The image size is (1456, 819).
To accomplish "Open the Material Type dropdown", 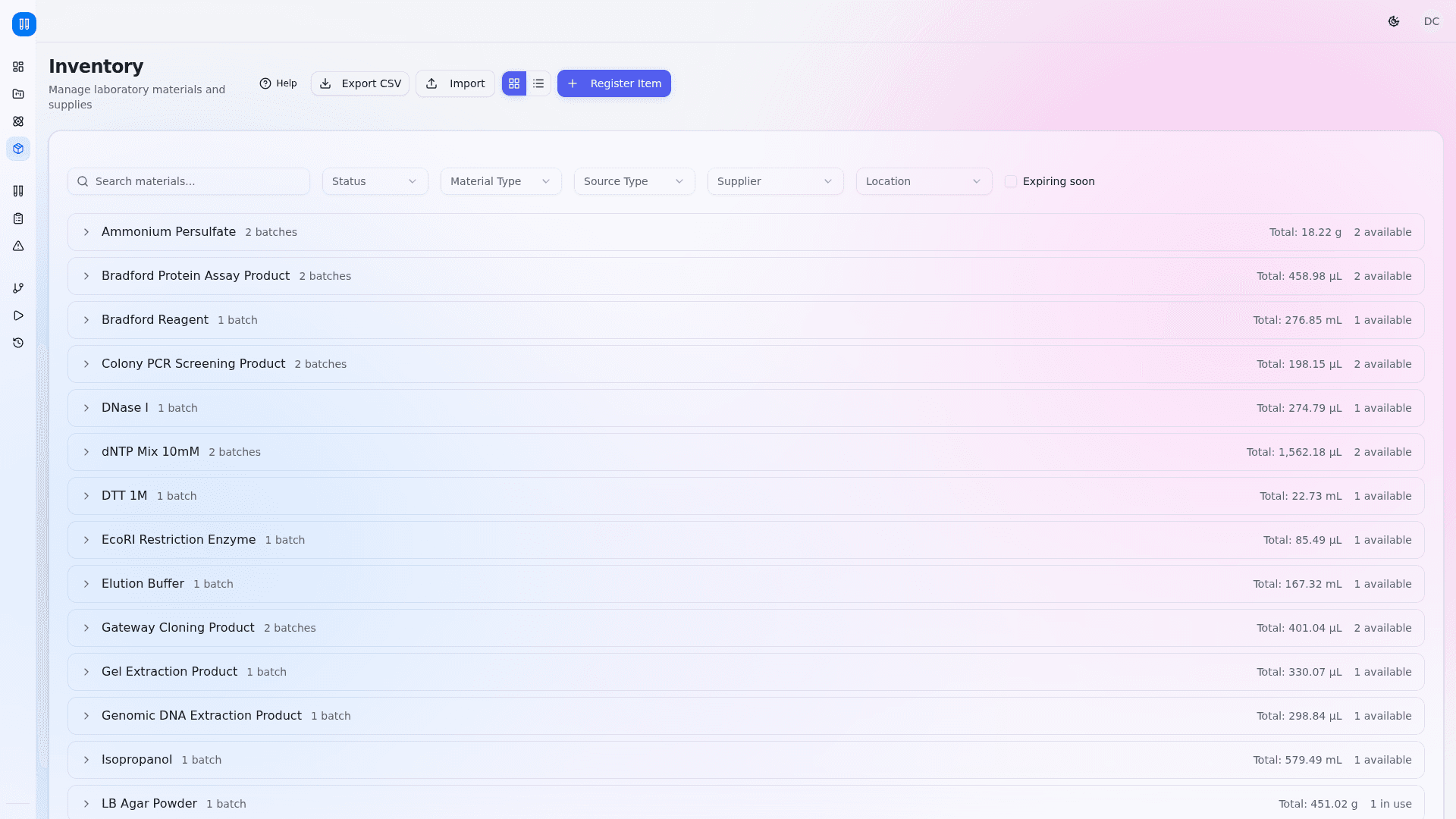I will [500, 181].
